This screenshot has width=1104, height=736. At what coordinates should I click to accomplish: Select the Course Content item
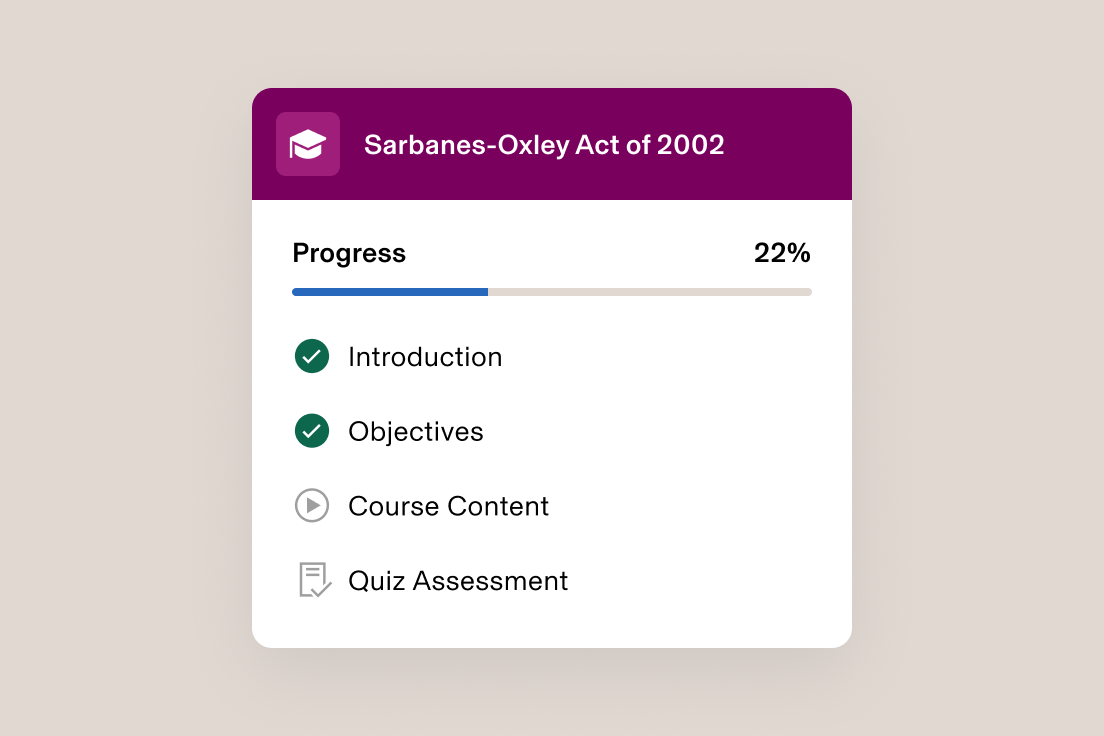(x=448, y=506)
